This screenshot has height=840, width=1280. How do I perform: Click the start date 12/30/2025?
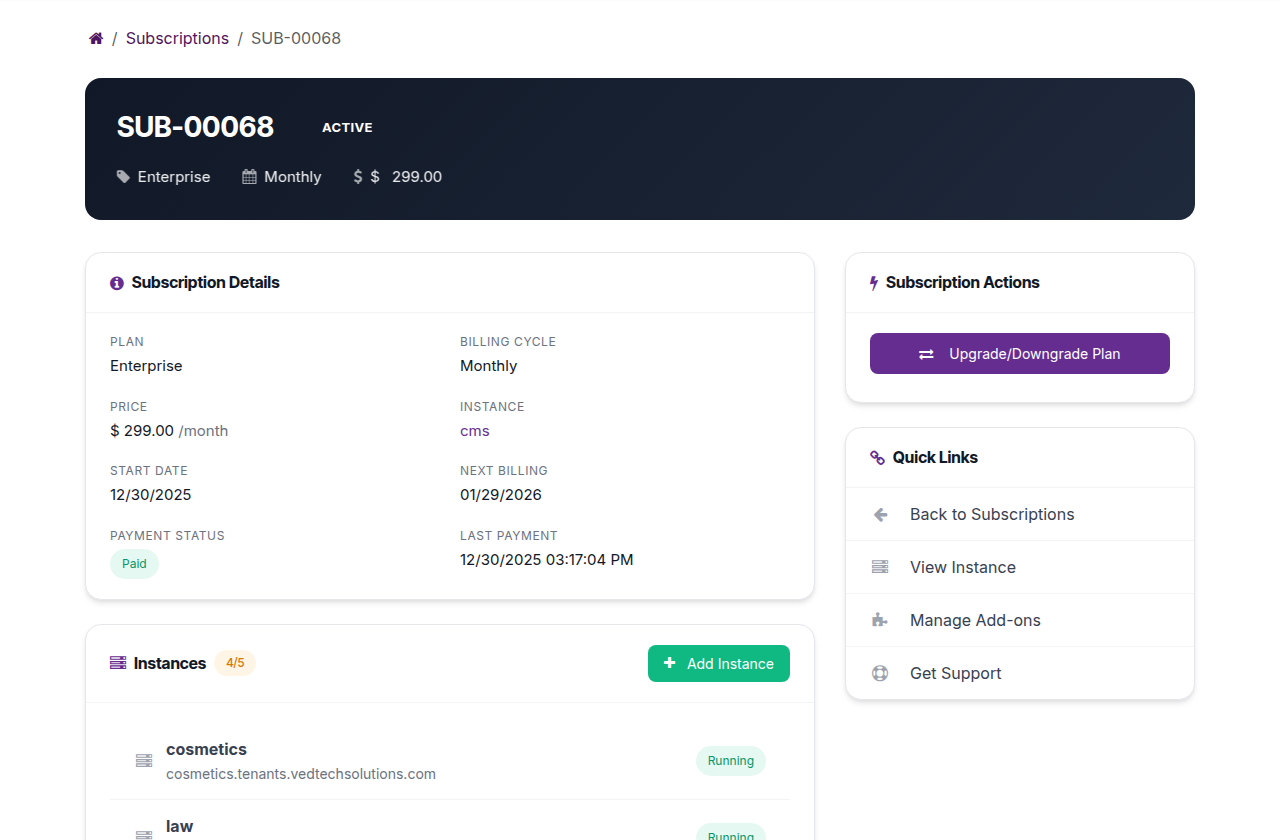(151, 495)
